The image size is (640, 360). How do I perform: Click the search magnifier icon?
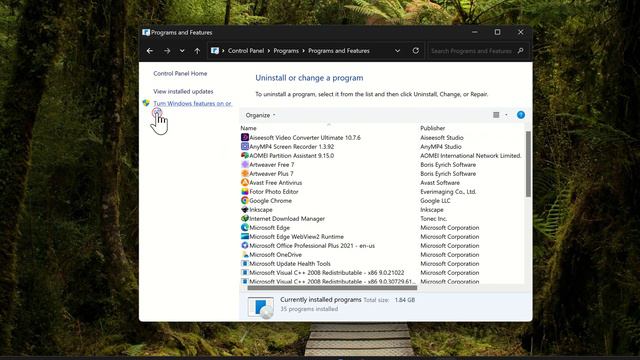520,51
